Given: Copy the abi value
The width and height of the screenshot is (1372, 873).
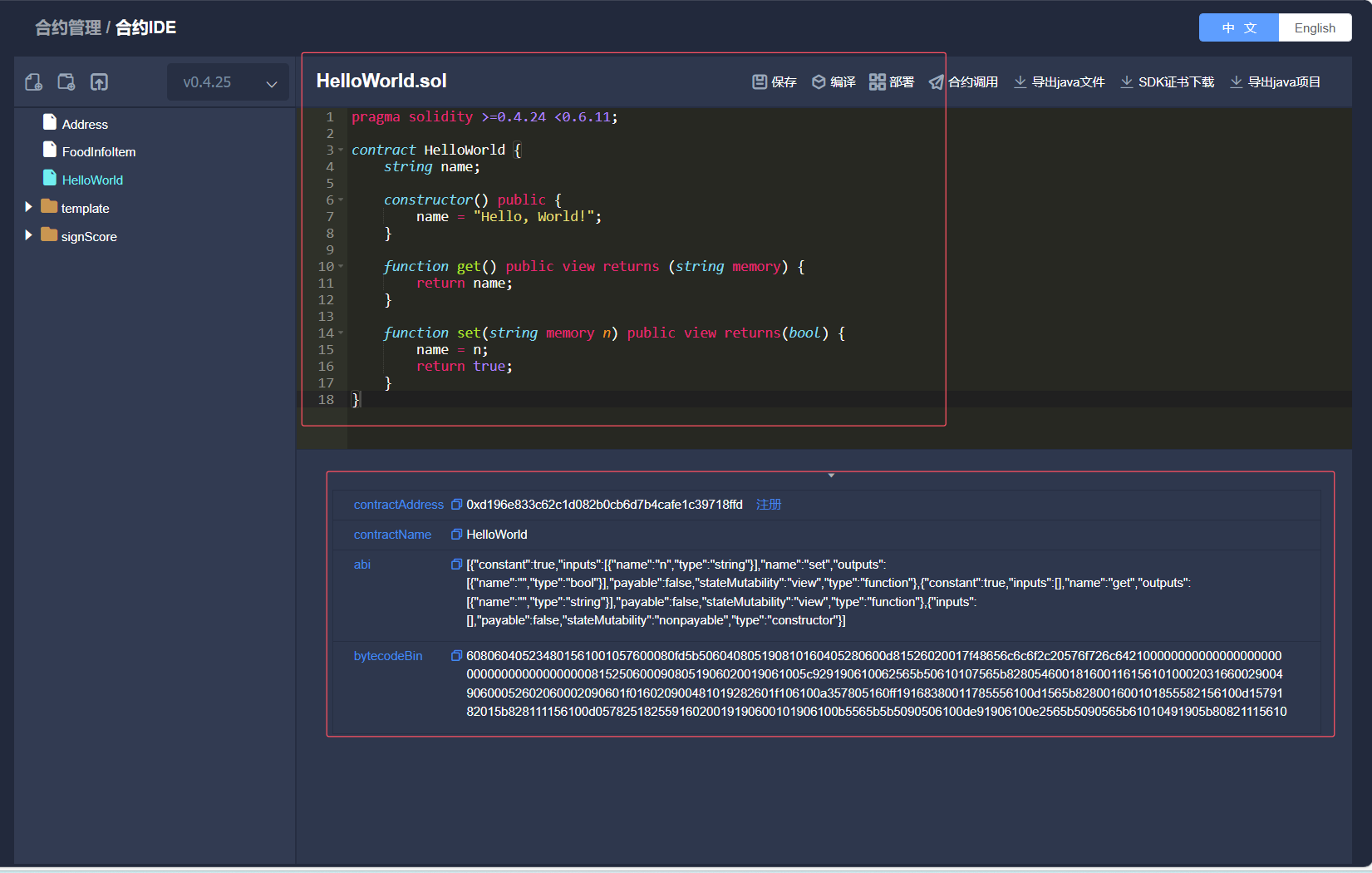Looking at the screenshot, I should 456,565.
